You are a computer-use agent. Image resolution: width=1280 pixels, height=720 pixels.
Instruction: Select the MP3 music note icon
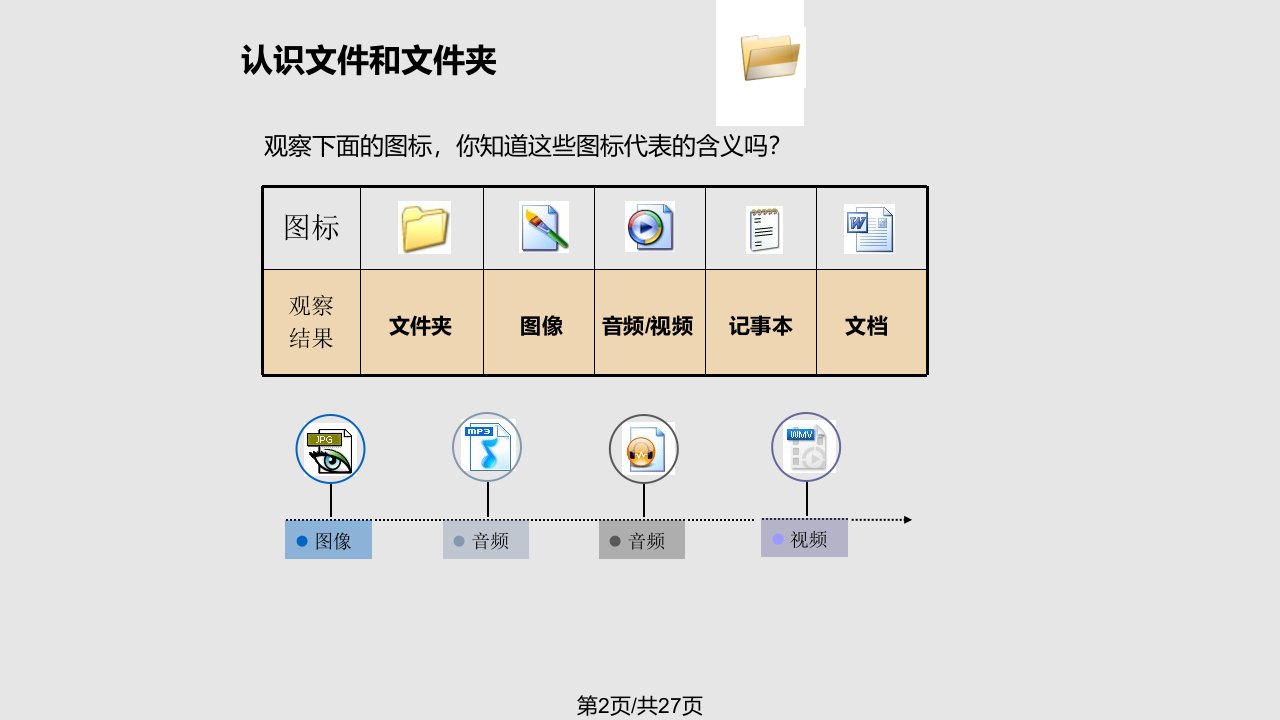coord(487,447)
